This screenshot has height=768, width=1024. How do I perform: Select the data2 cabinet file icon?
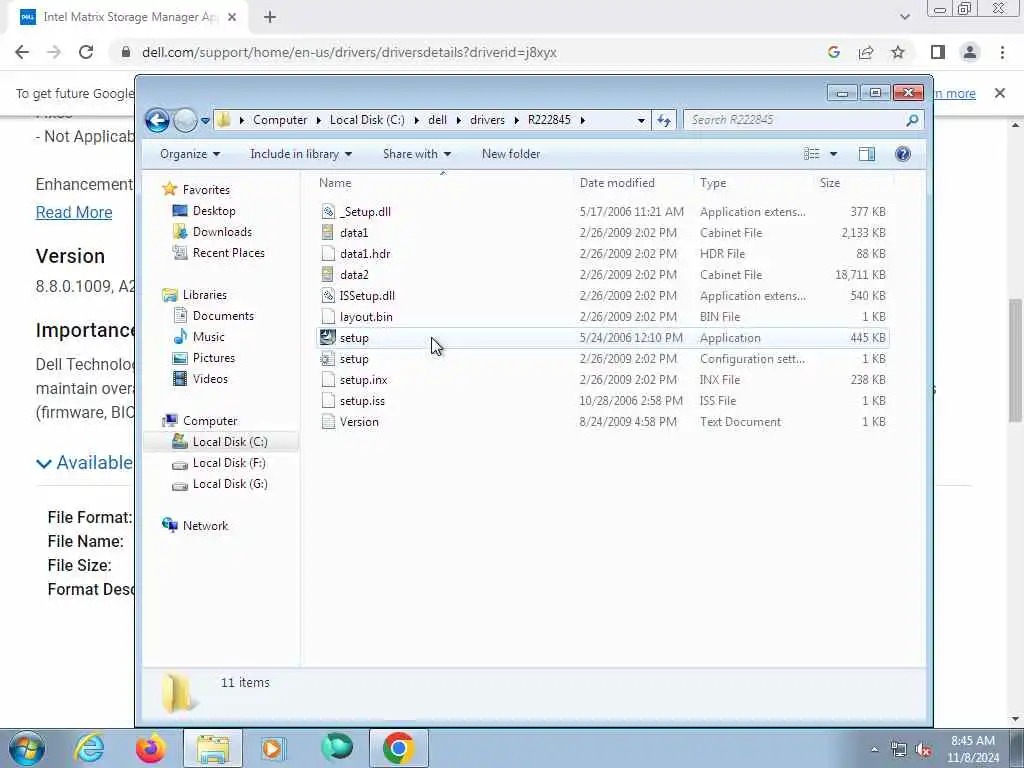(328, 274)
